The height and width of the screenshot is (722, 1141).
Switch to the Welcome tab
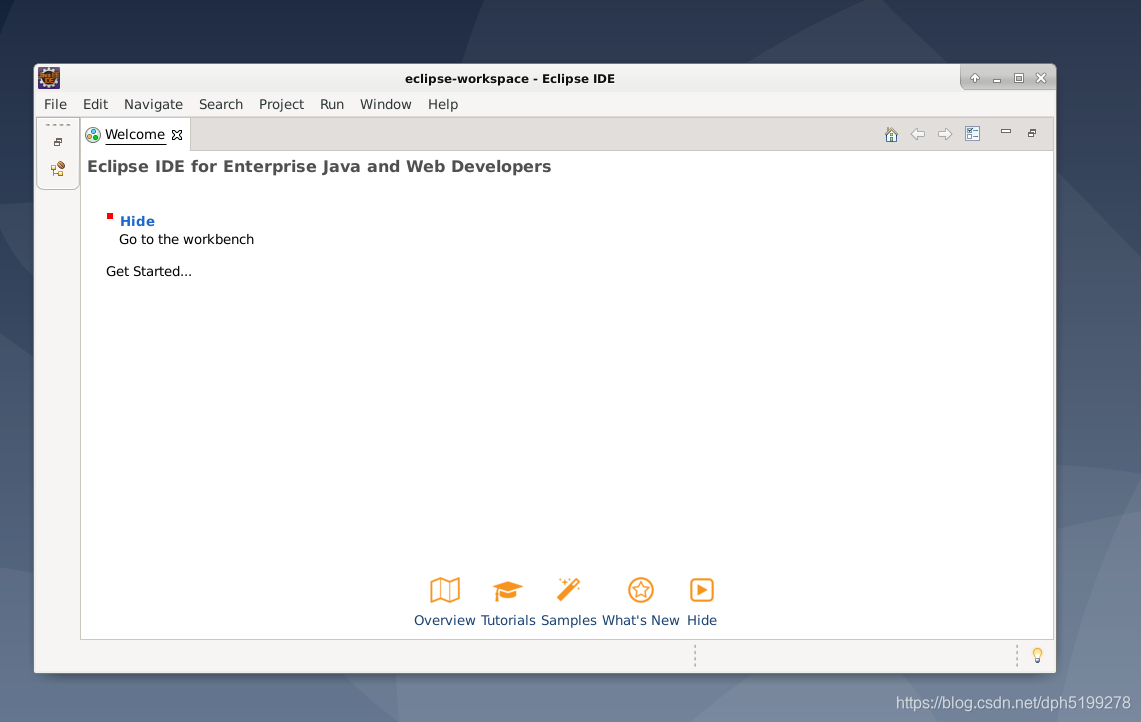tap(135, 134)
